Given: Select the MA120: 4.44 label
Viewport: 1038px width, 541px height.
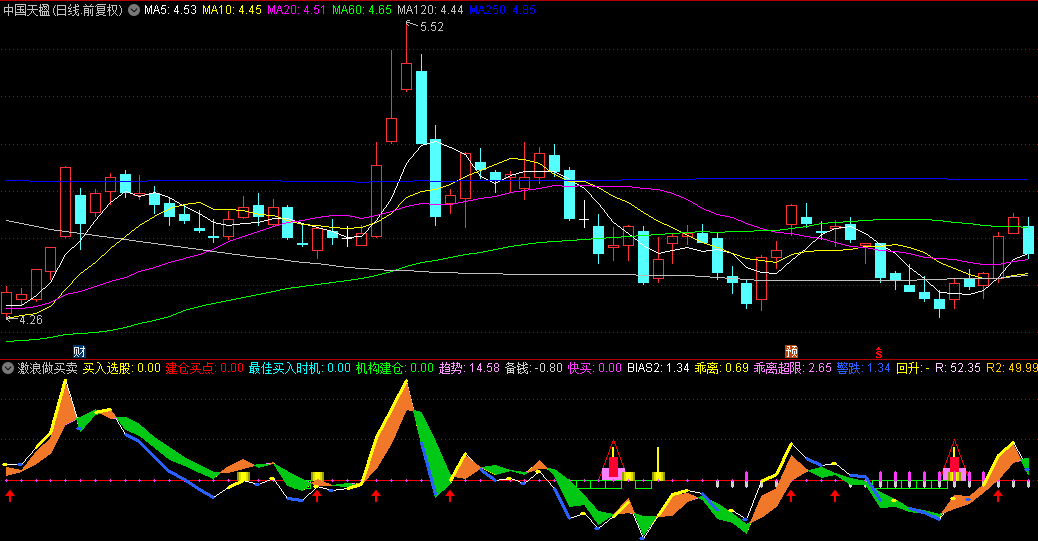Looking at the screenshot, I should 430,10.
